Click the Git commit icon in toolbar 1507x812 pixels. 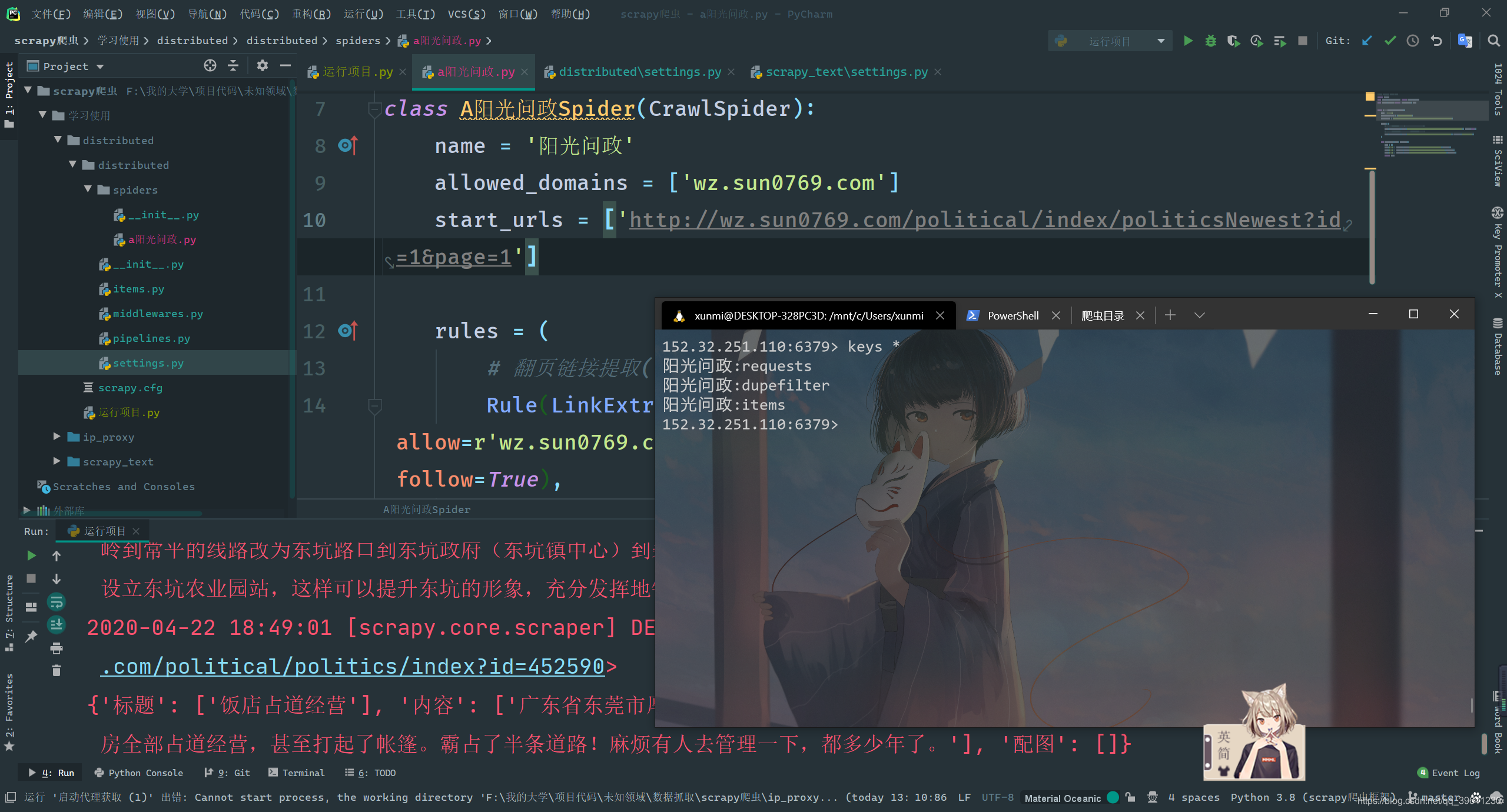pyautogui.click(x=1391, y=41)
